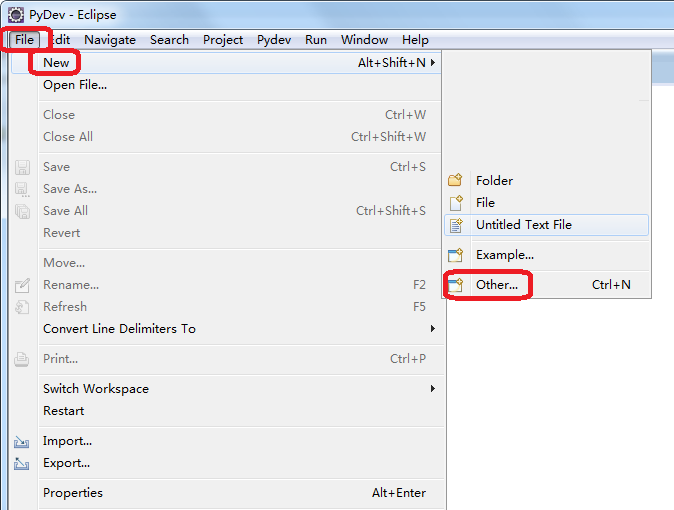Screen dimensions: 674x510
Task: Click the Other wizard icon
Action: pyautogui.click(x=455, y=285)
